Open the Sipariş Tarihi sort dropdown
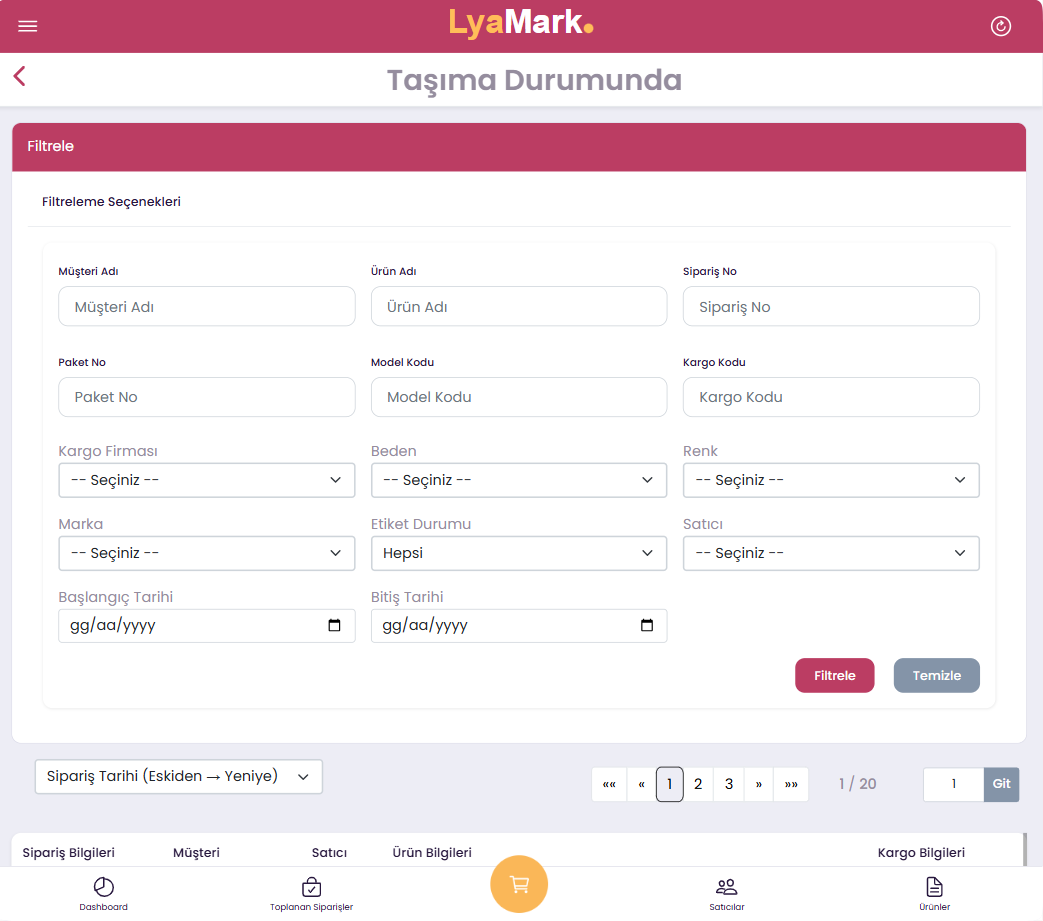This screenshot has height=921, width=1043. (179, 777)
